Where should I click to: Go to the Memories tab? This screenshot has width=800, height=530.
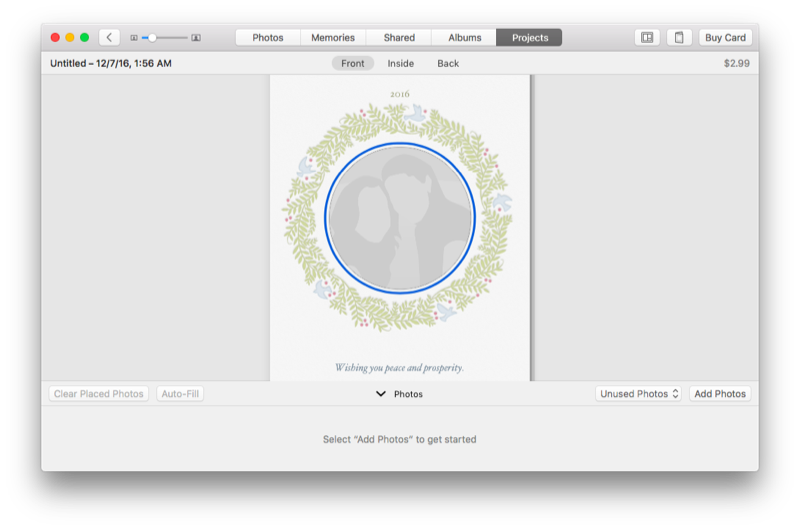click(x=333, y=38)
